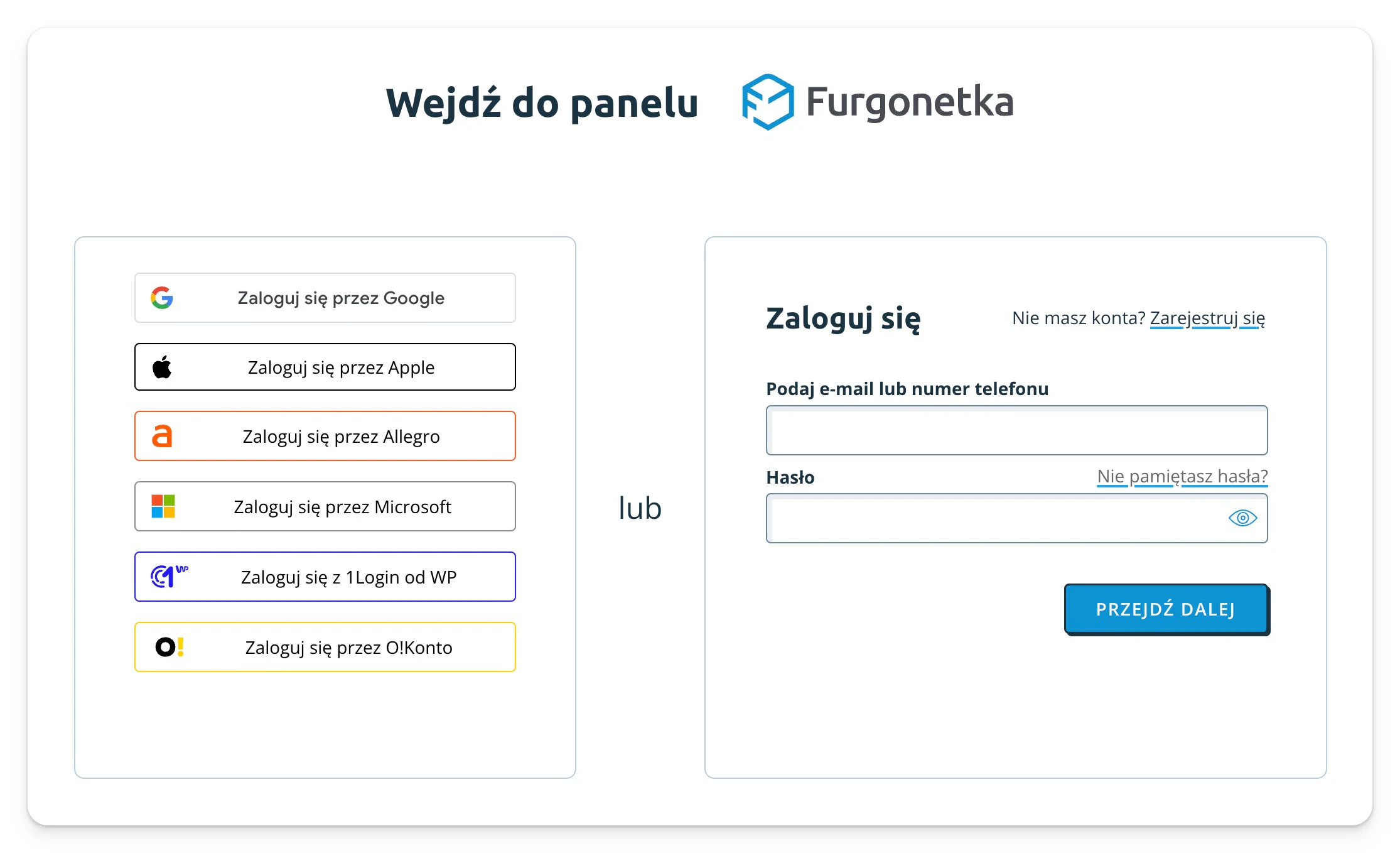Viewport: 1400px width, 853px height.
Task: Click the orange Allegro logo icon
Action: coord(162,436)
